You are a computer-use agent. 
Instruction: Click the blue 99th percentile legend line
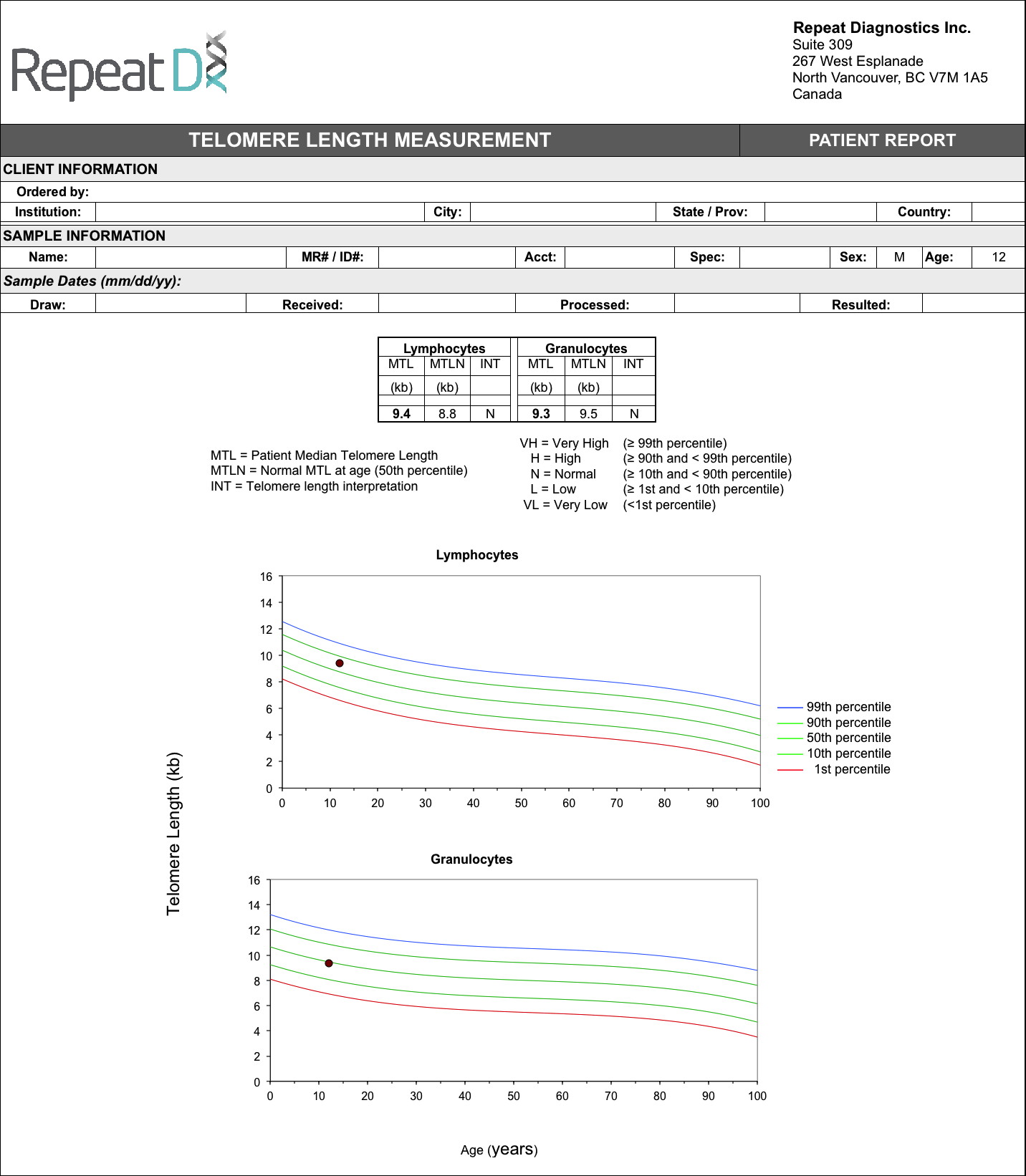pyautogui.click(x=790, y=708)
